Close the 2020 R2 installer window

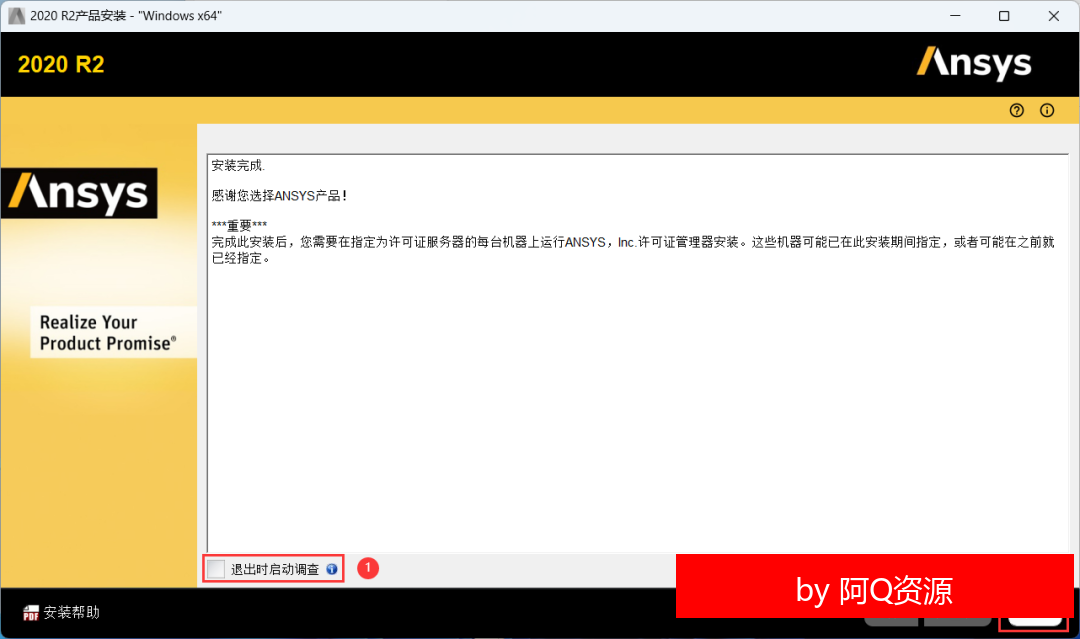[1054, 16]
